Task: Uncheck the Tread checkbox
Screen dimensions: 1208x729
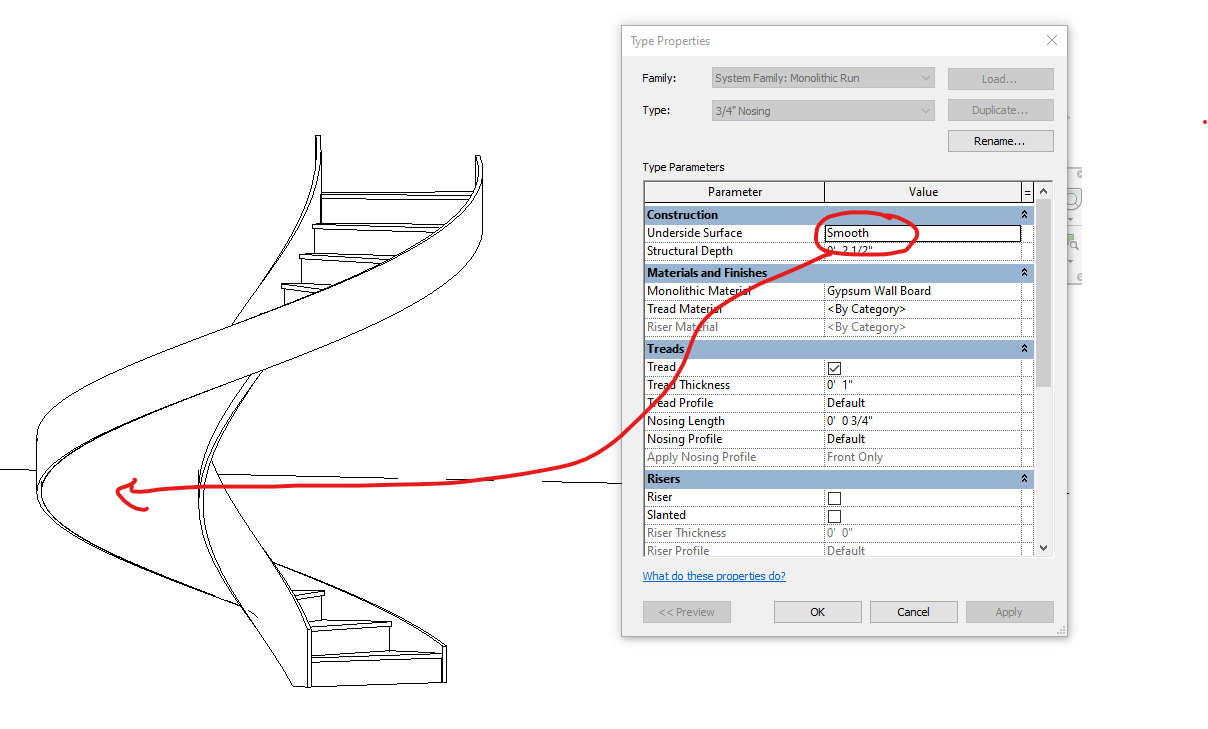Action: (834, 367)
